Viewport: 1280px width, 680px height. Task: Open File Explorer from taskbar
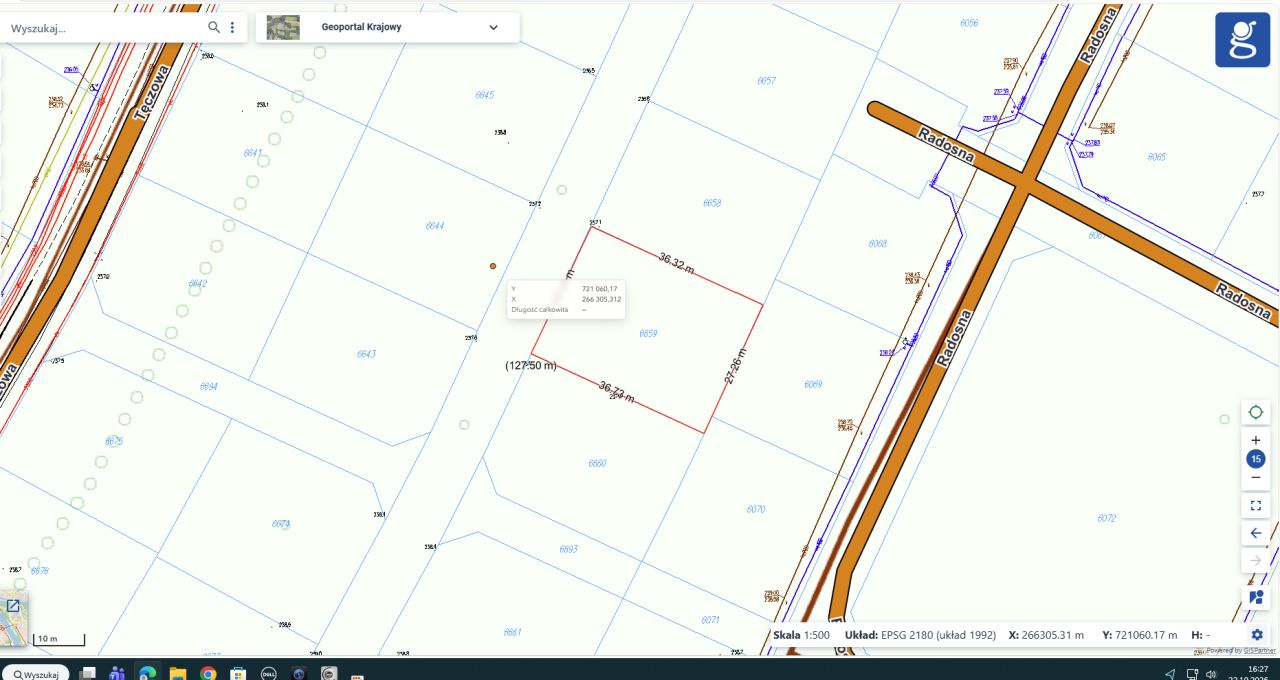(178, 674)
